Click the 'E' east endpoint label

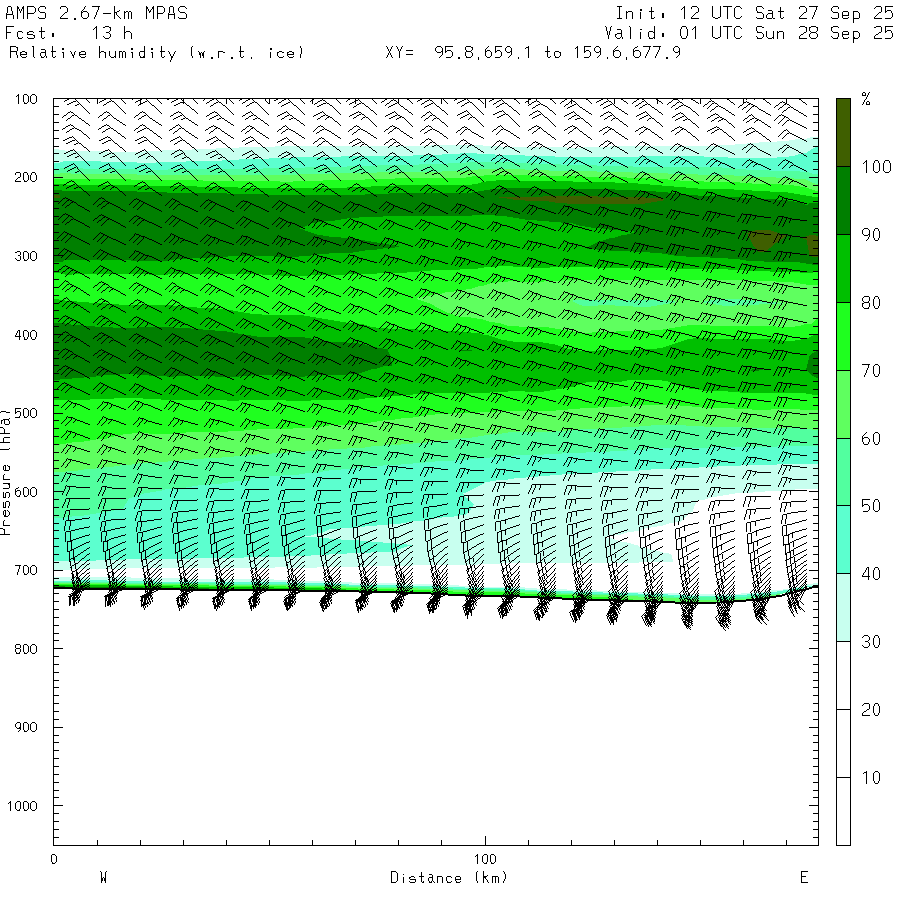pos(804,878)
